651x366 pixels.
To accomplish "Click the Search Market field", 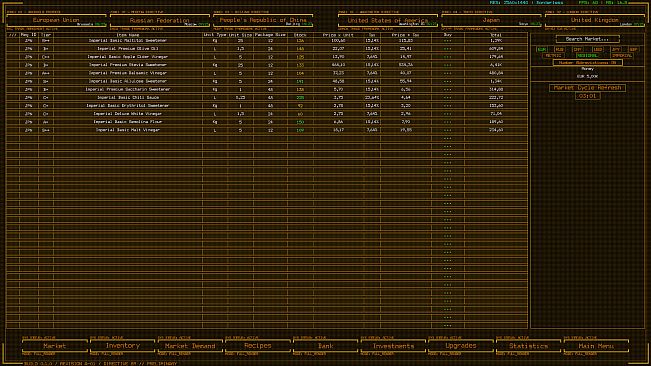I will (x=587, y=39).
